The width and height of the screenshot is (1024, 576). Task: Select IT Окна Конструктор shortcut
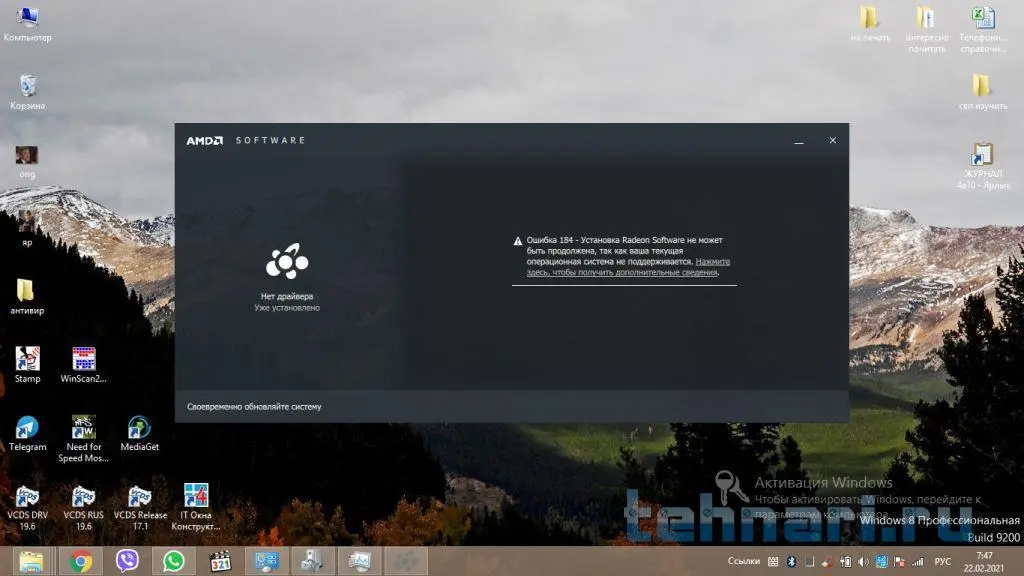click(196, 507)
